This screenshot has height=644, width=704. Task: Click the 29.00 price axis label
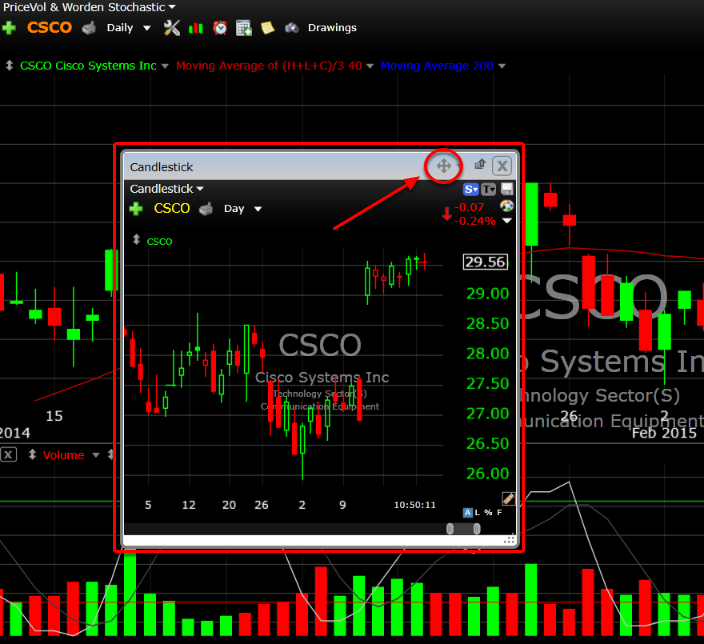coord(488,294)
